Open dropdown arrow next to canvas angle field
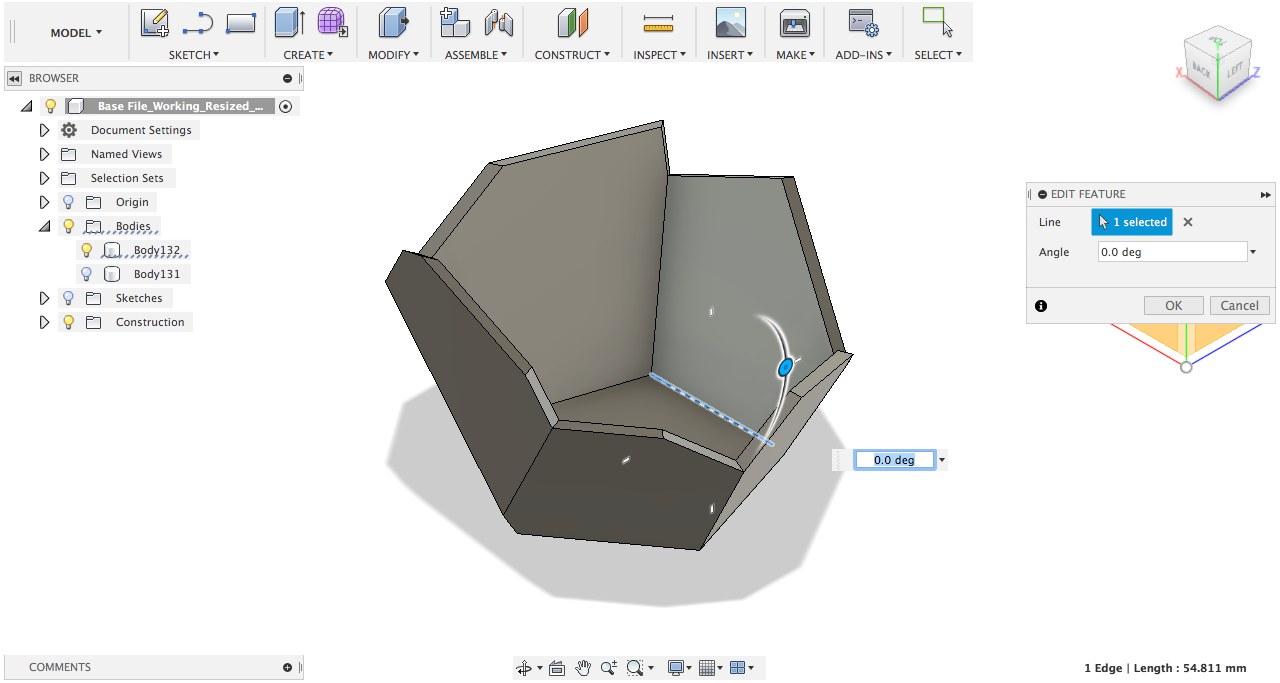Image resolution: width=1280 pixels, height=683 pixels. [943, 460]
